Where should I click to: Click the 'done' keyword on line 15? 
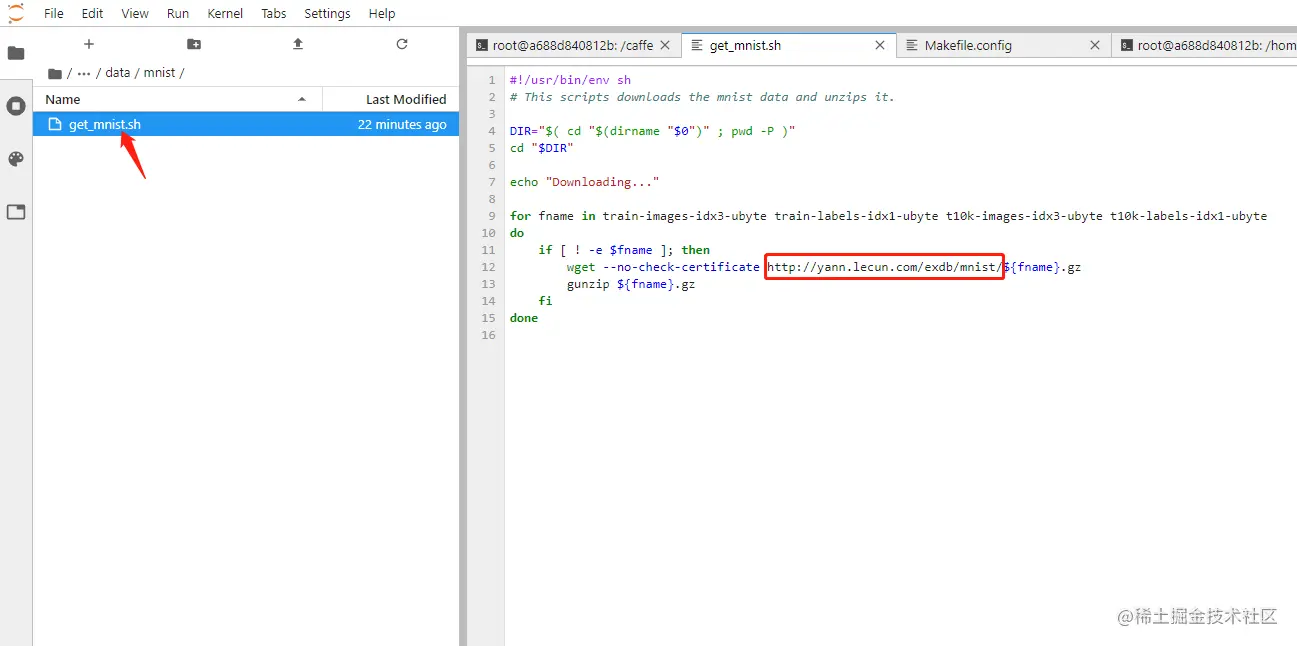[x=524, y=318]
